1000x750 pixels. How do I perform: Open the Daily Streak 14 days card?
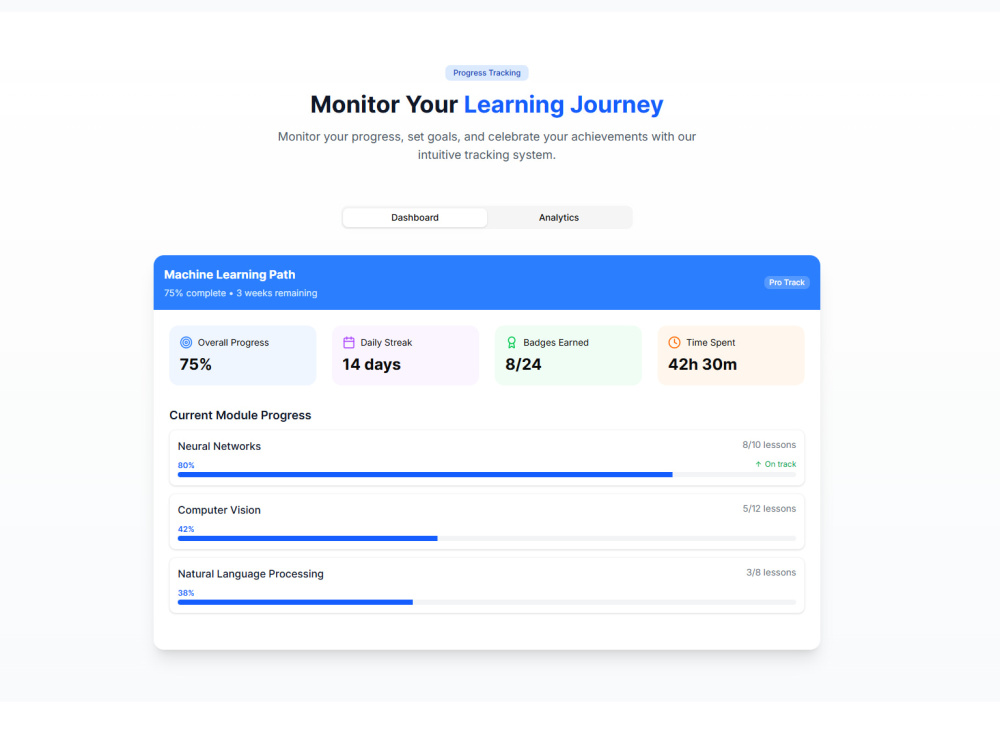click(405, 355)
